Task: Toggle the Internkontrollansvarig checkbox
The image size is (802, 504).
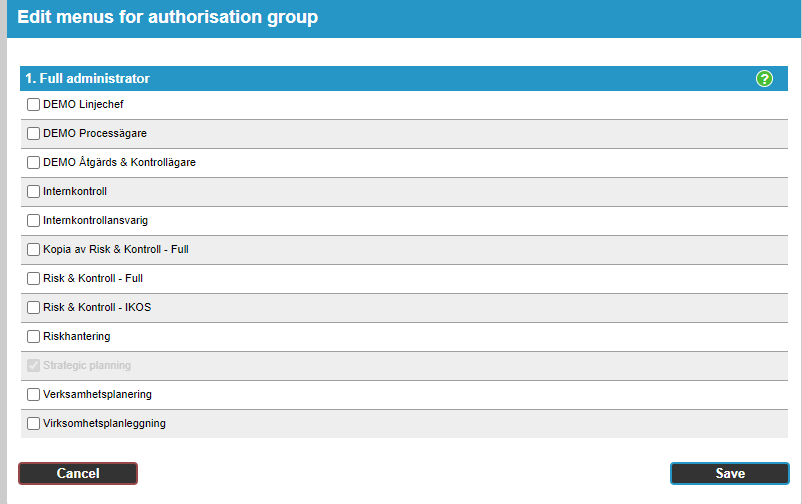Action: click(33, 221)
